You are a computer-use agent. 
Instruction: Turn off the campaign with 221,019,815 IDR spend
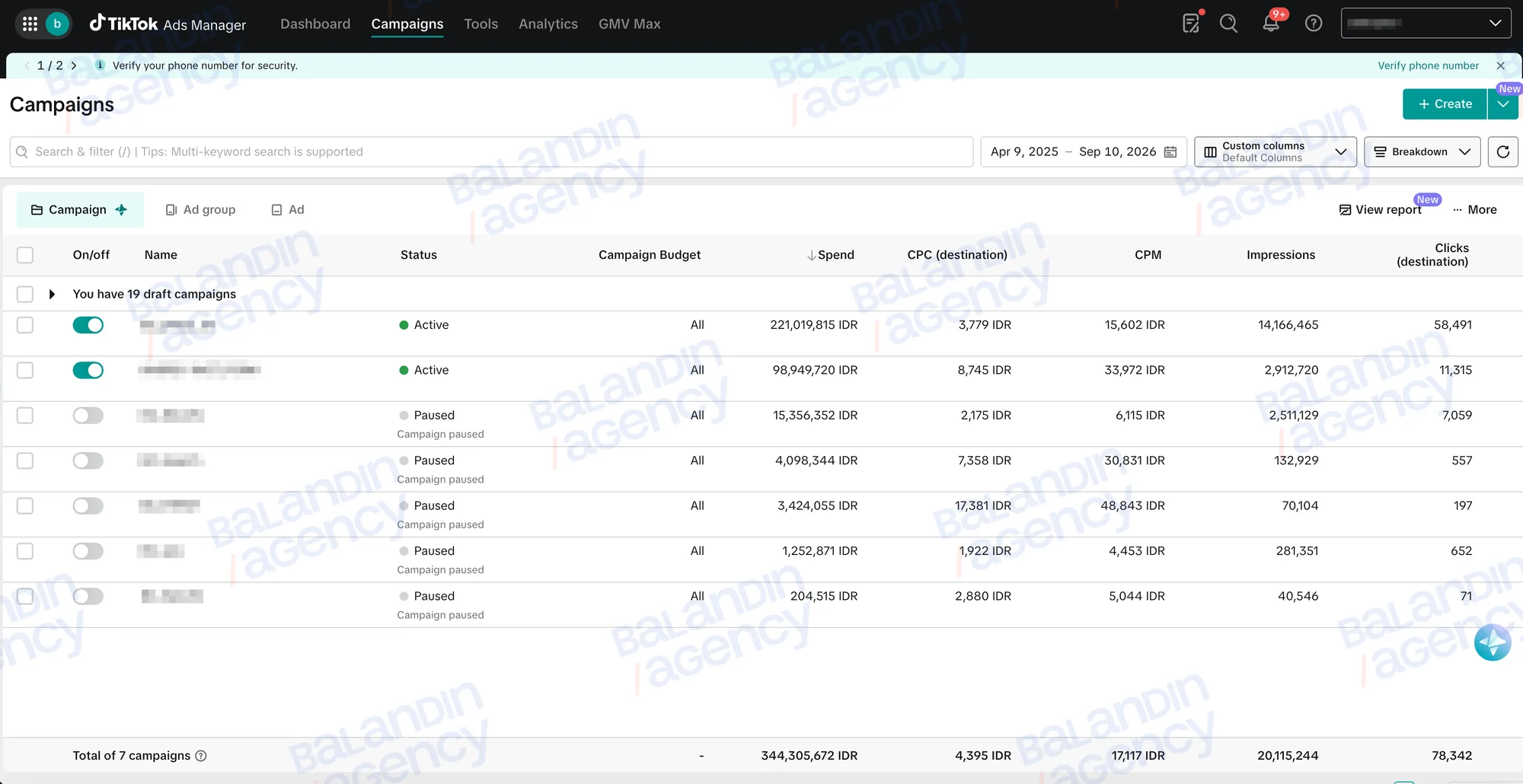[88, 325]
